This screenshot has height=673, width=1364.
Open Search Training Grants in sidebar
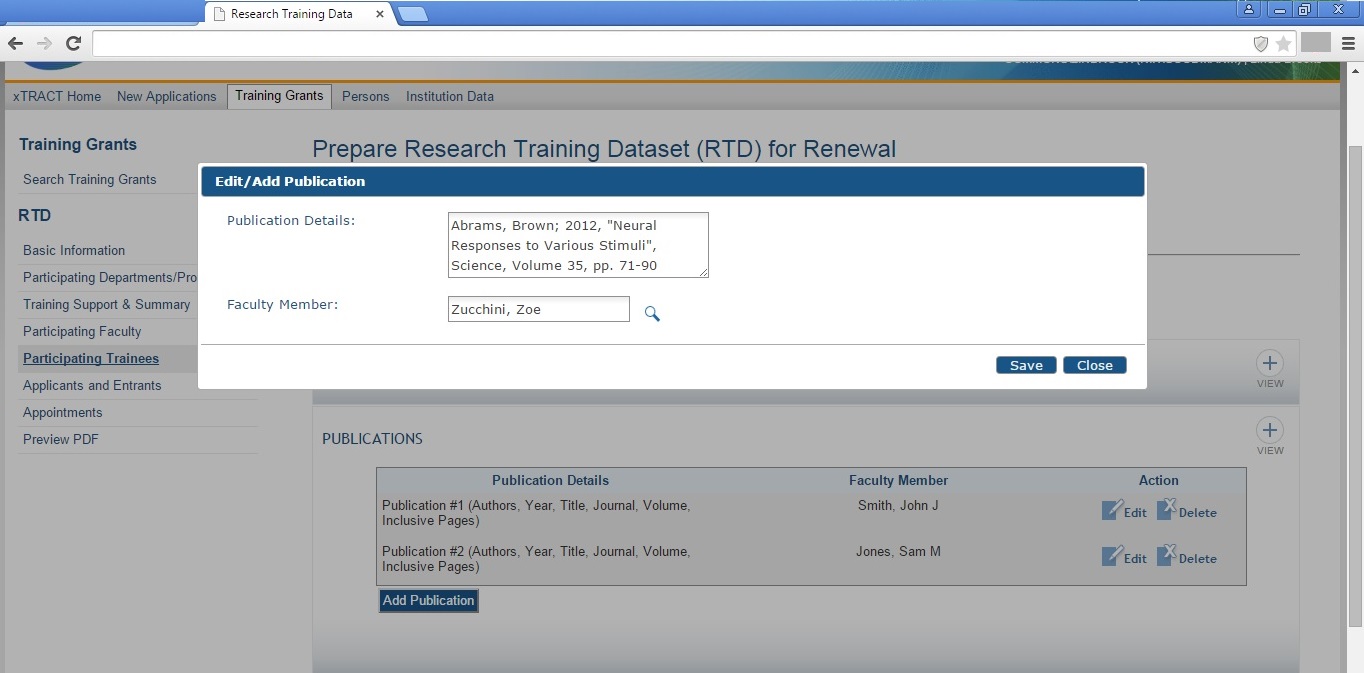pos(90,179)
